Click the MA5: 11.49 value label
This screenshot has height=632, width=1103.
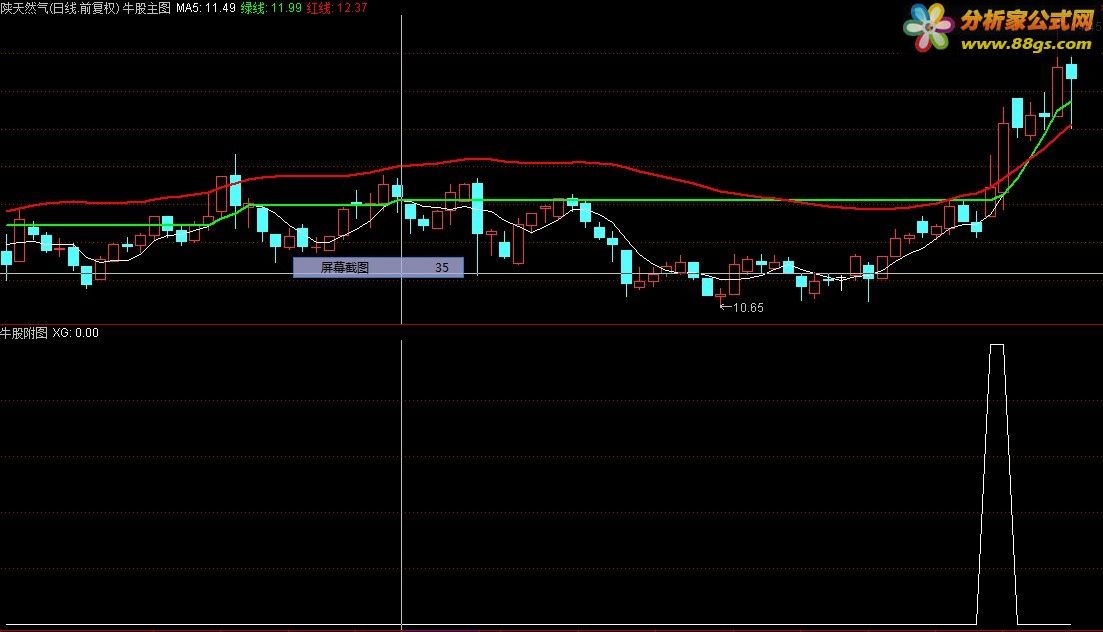point(206,8)
